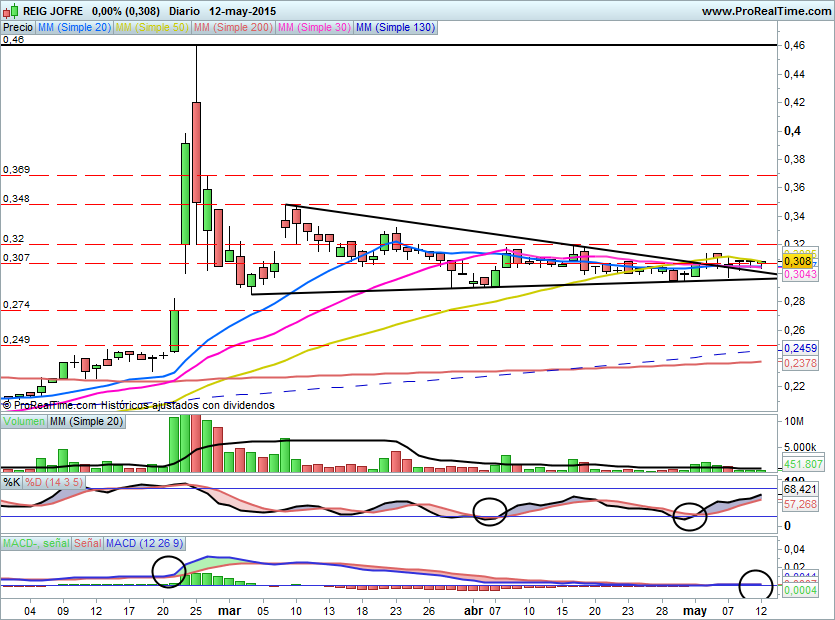Image resolution: width=835 pixels, height=620 pixels.
Task: Click the ProRealTime.com copyright notice text
Action: click(x=138, y=405)
